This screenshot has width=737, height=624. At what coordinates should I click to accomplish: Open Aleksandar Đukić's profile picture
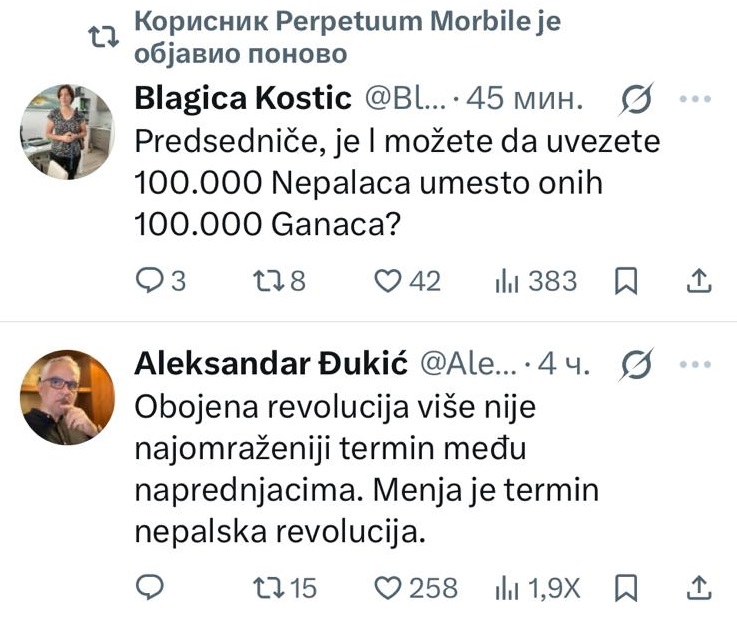pos(67,398)
